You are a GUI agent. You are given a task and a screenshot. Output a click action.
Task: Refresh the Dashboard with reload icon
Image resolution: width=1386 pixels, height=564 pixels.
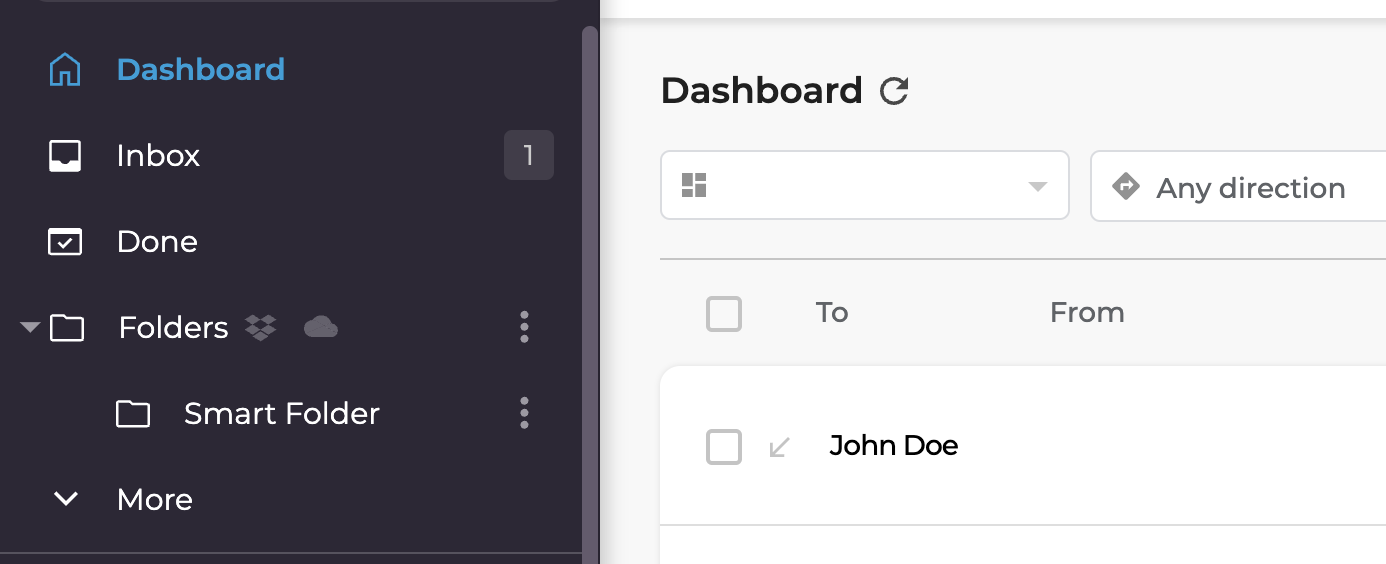coord(893,92)
